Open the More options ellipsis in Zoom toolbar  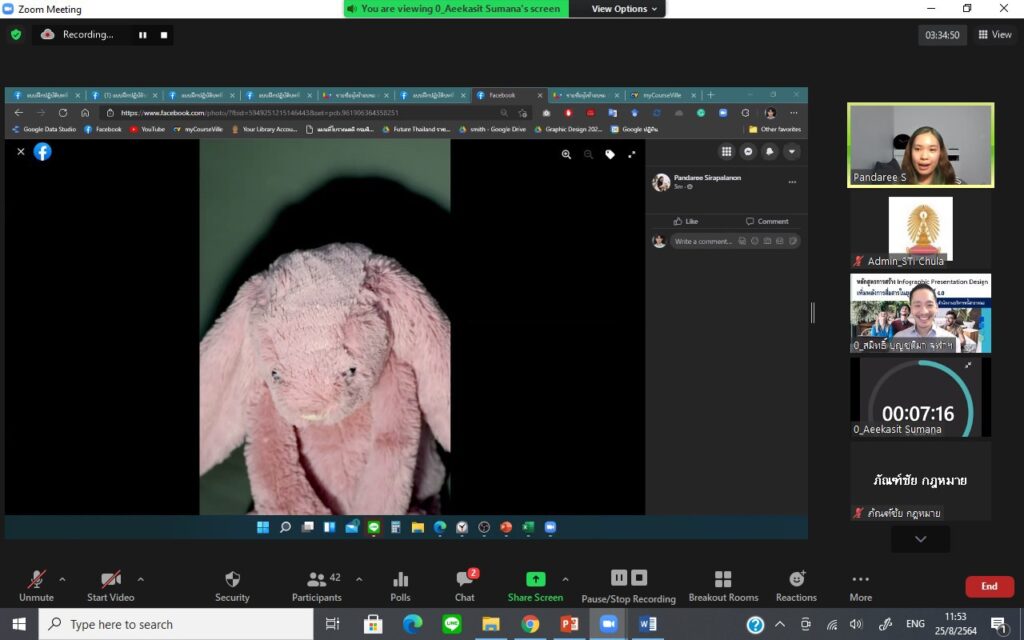pos(861,579)
